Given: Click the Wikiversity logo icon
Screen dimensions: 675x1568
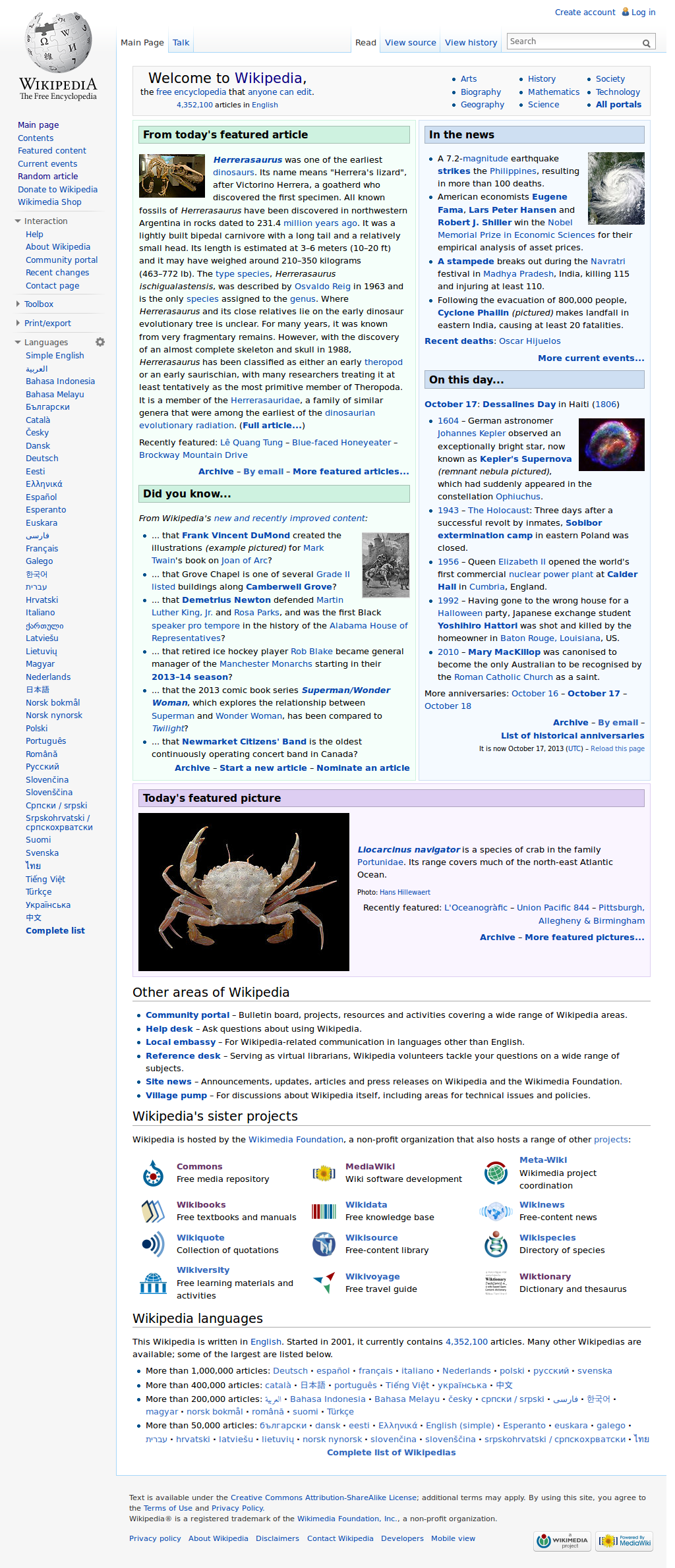Looking at the screenshot, I should pyautogui.click(x=153, y=1283).
